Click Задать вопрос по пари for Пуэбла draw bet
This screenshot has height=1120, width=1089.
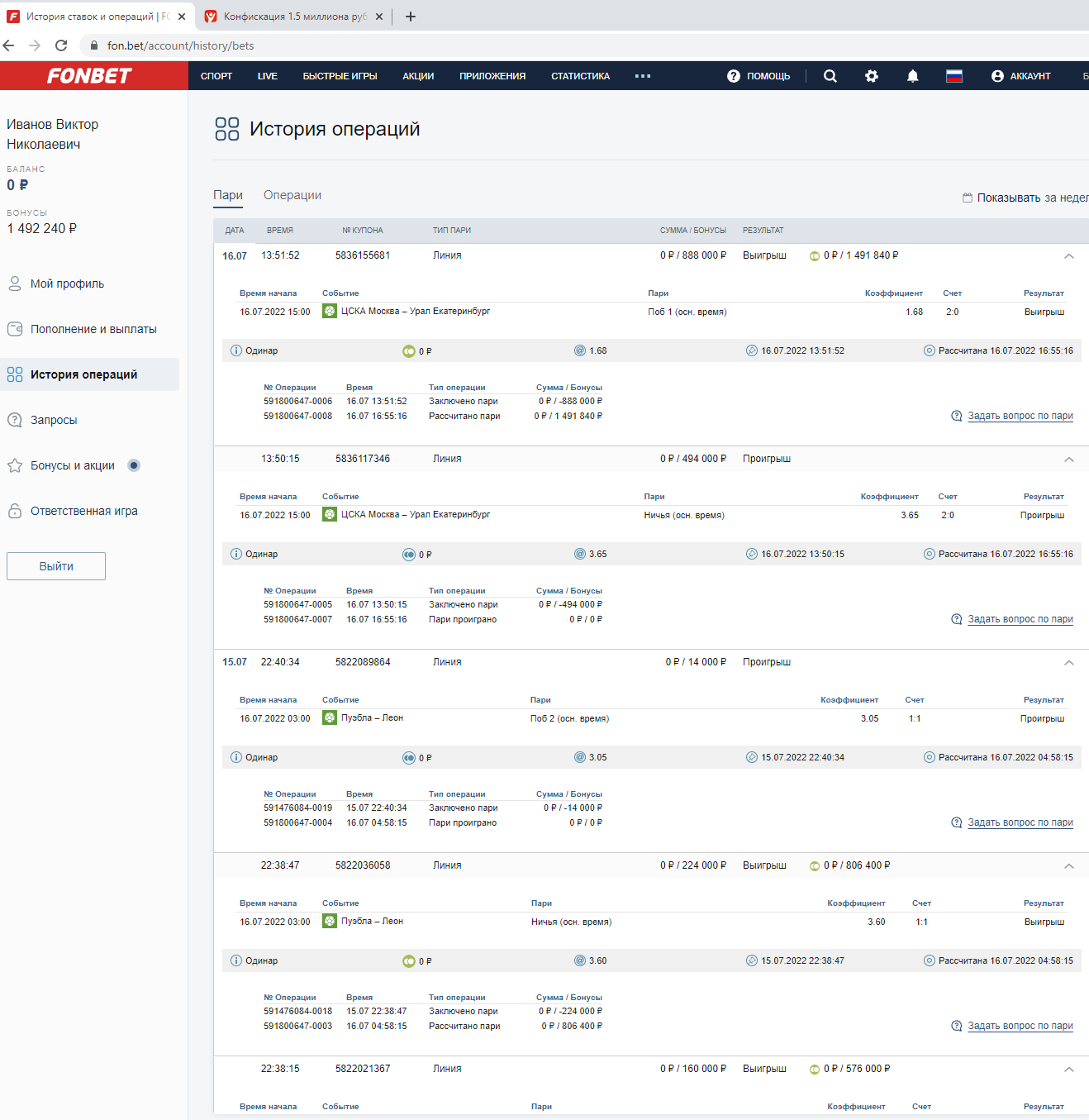[1020, 1026]
